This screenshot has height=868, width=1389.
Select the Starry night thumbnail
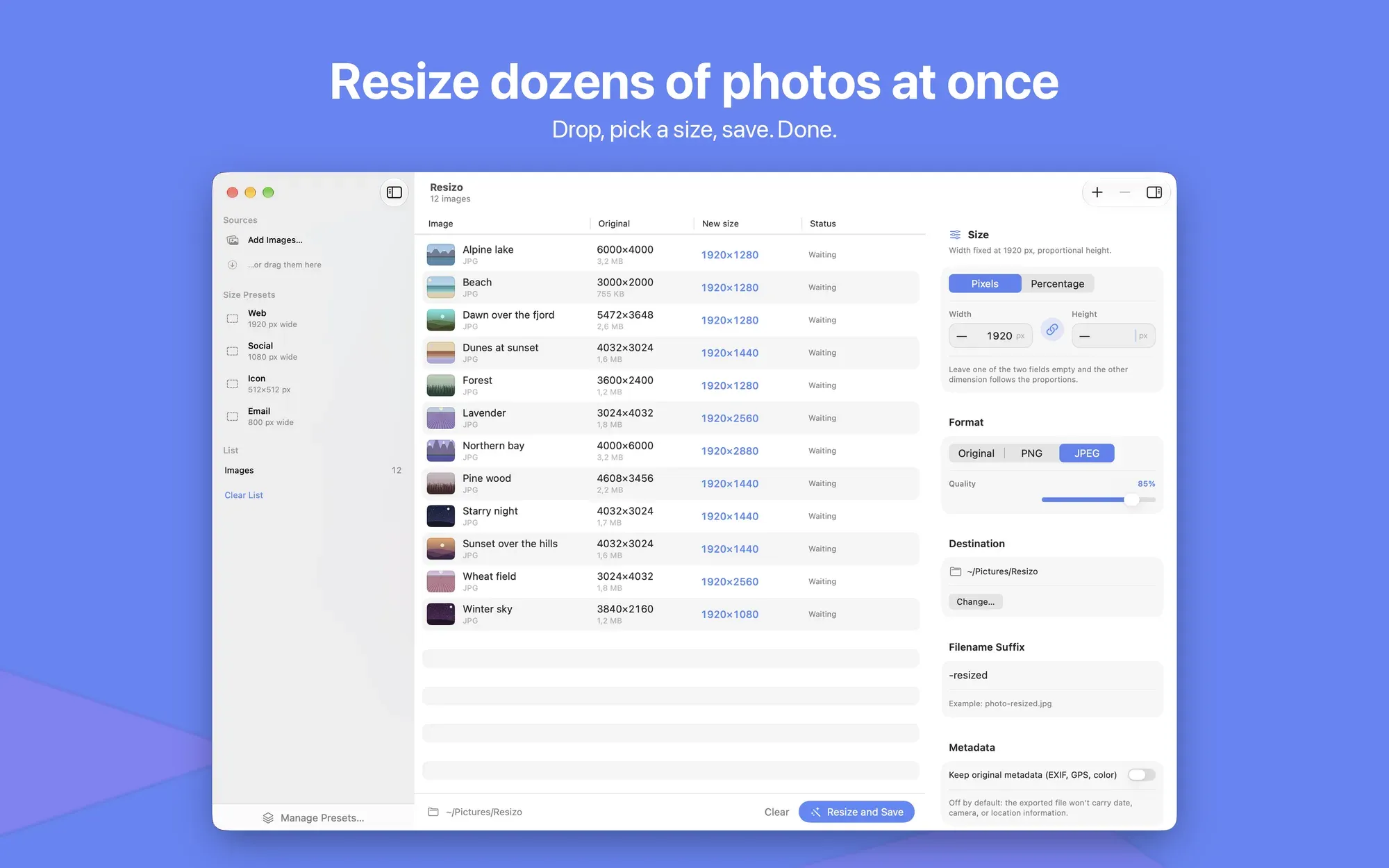(440, 516)
